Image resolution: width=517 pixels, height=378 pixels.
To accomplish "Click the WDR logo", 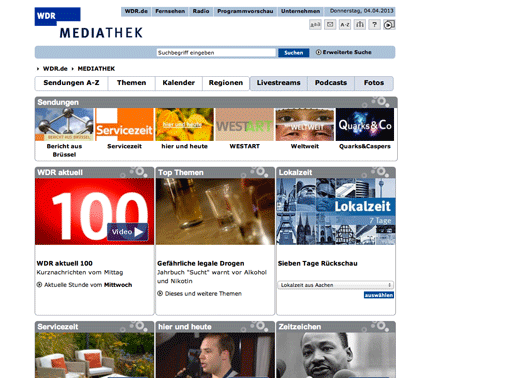I will (x=57, y=16).
